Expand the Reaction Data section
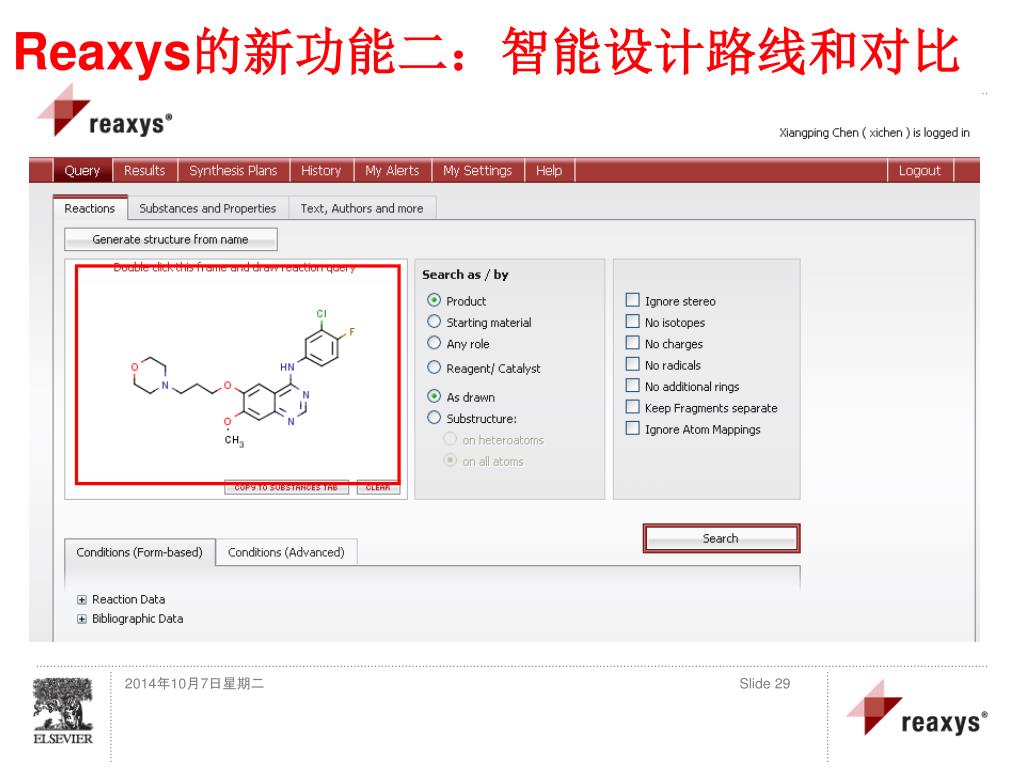Screen dimensions: 1024x768 tap(82, 600)
